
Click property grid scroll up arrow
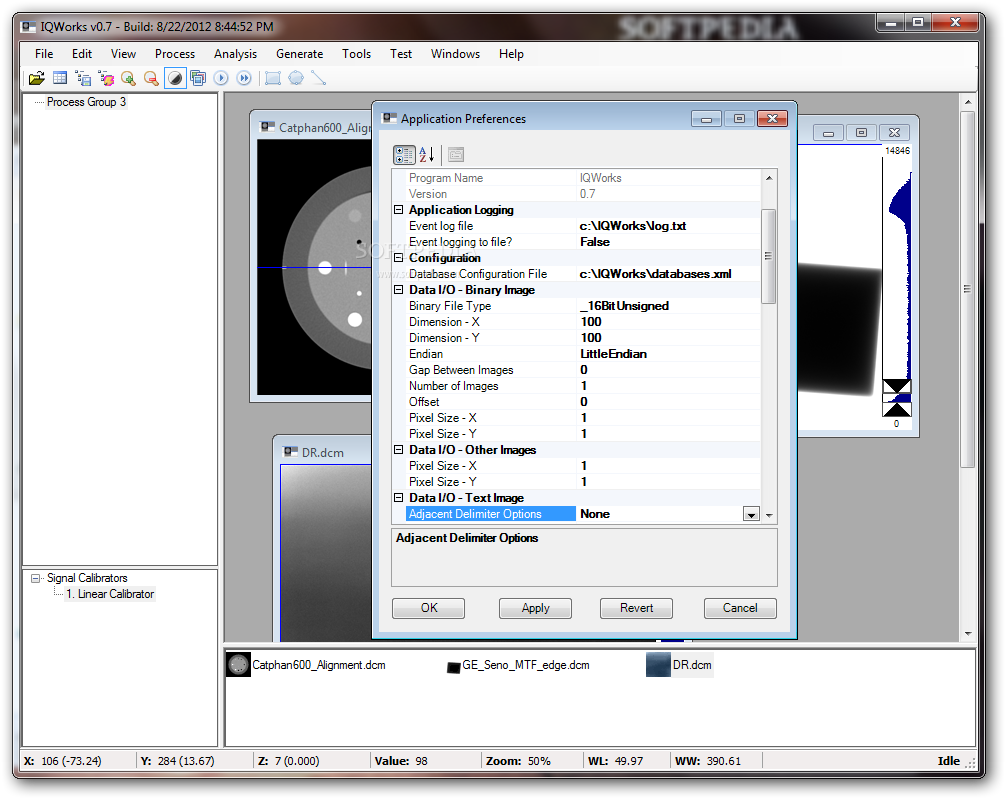(768, 178)
